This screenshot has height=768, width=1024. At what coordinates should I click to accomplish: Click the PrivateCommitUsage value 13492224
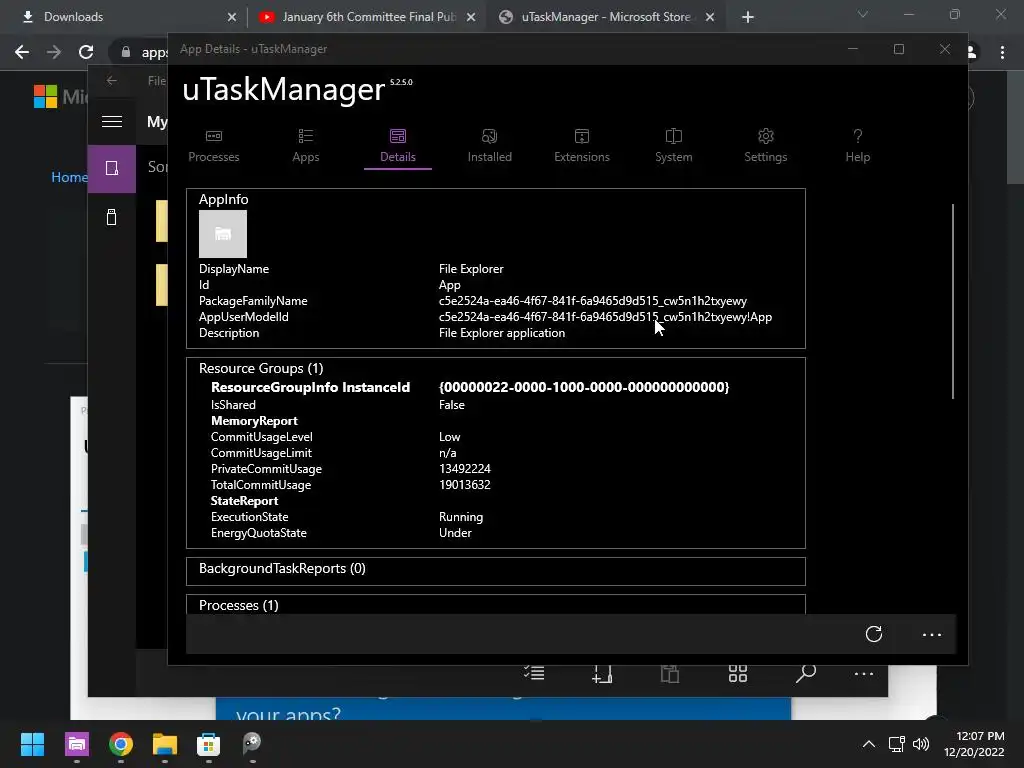pos(464,469)
